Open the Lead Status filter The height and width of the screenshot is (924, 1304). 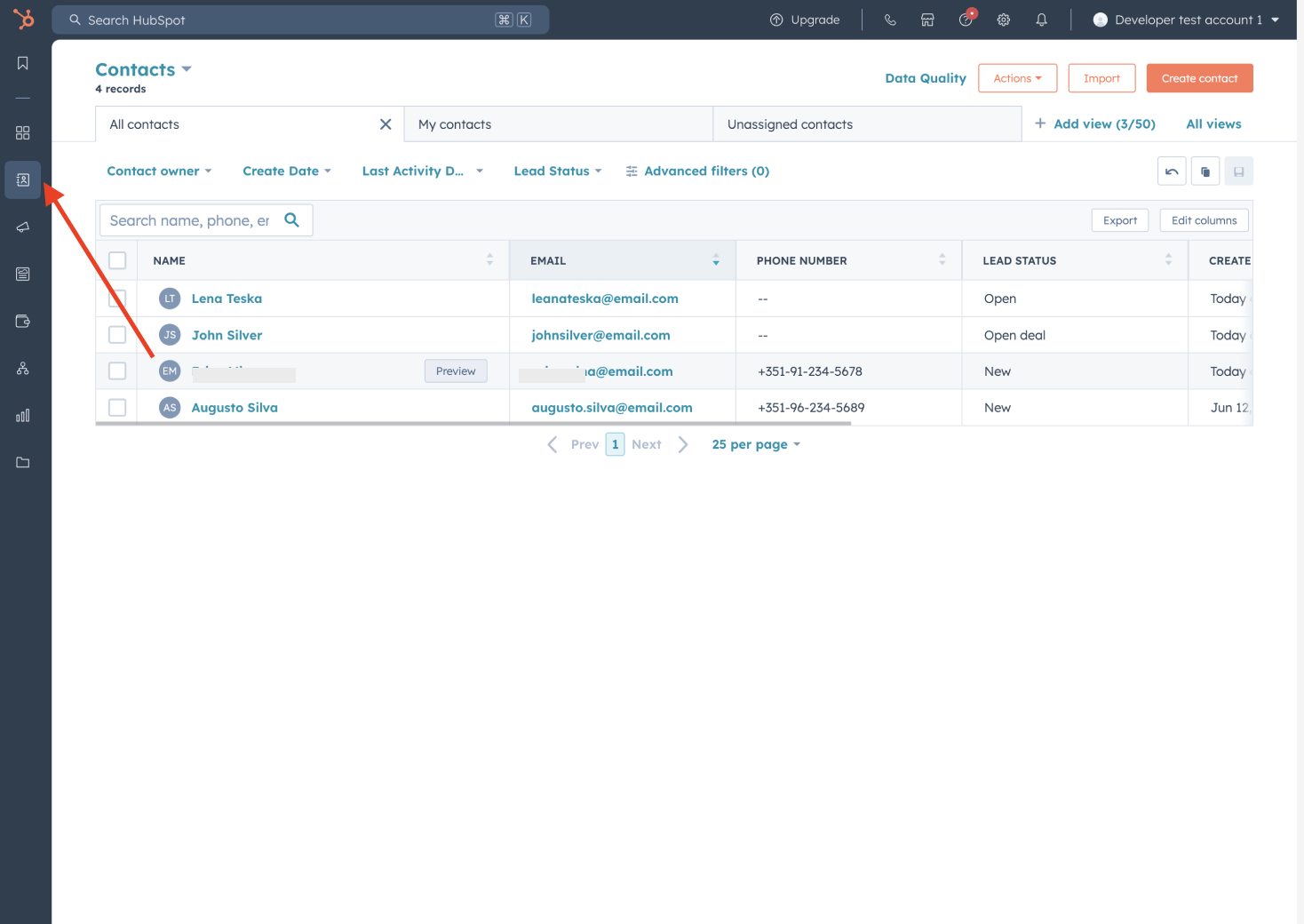pos(558,171)
